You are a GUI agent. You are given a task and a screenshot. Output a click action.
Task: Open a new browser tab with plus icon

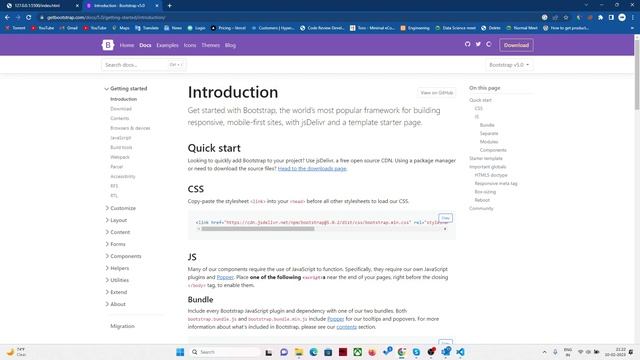point(169,6)
